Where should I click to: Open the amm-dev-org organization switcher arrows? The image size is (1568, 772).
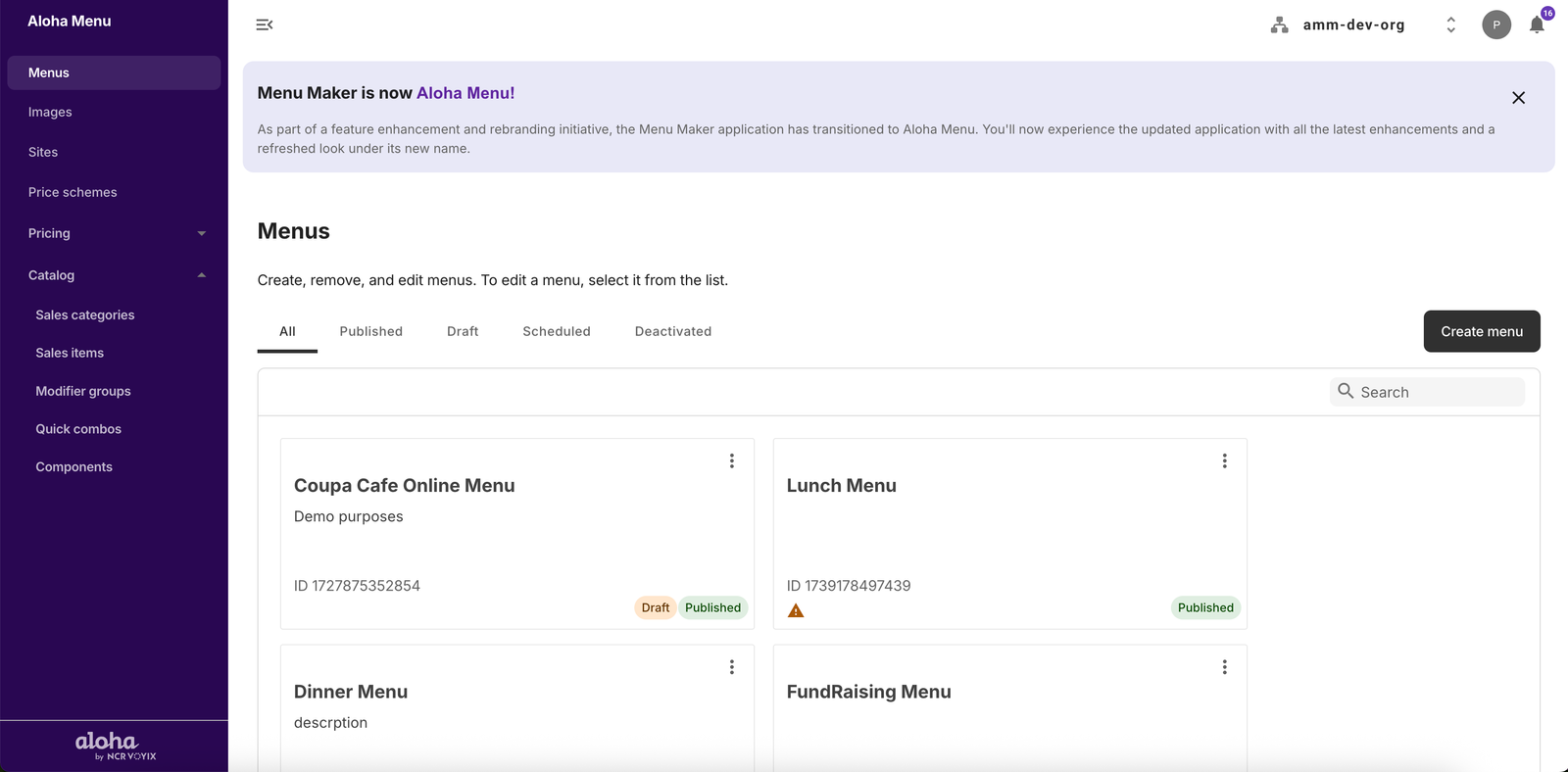(x=1450, y=24)
